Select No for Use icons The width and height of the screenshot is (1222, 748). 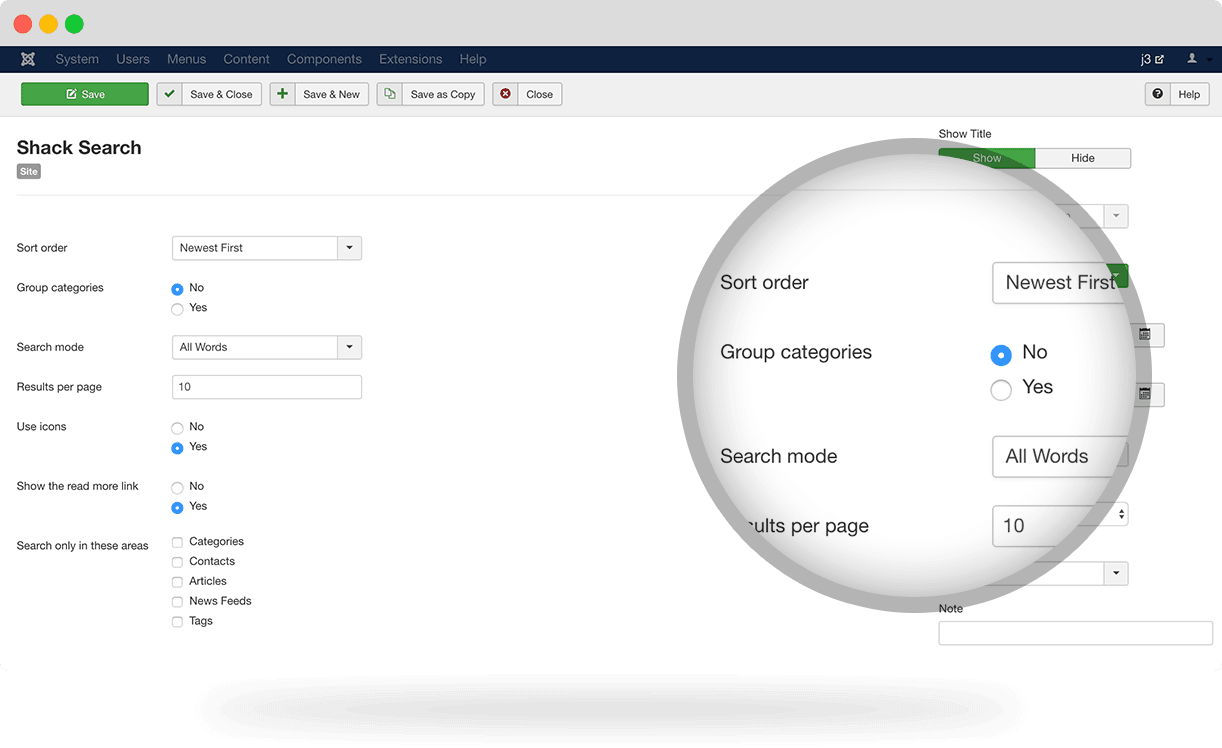(x=177, y=428)
